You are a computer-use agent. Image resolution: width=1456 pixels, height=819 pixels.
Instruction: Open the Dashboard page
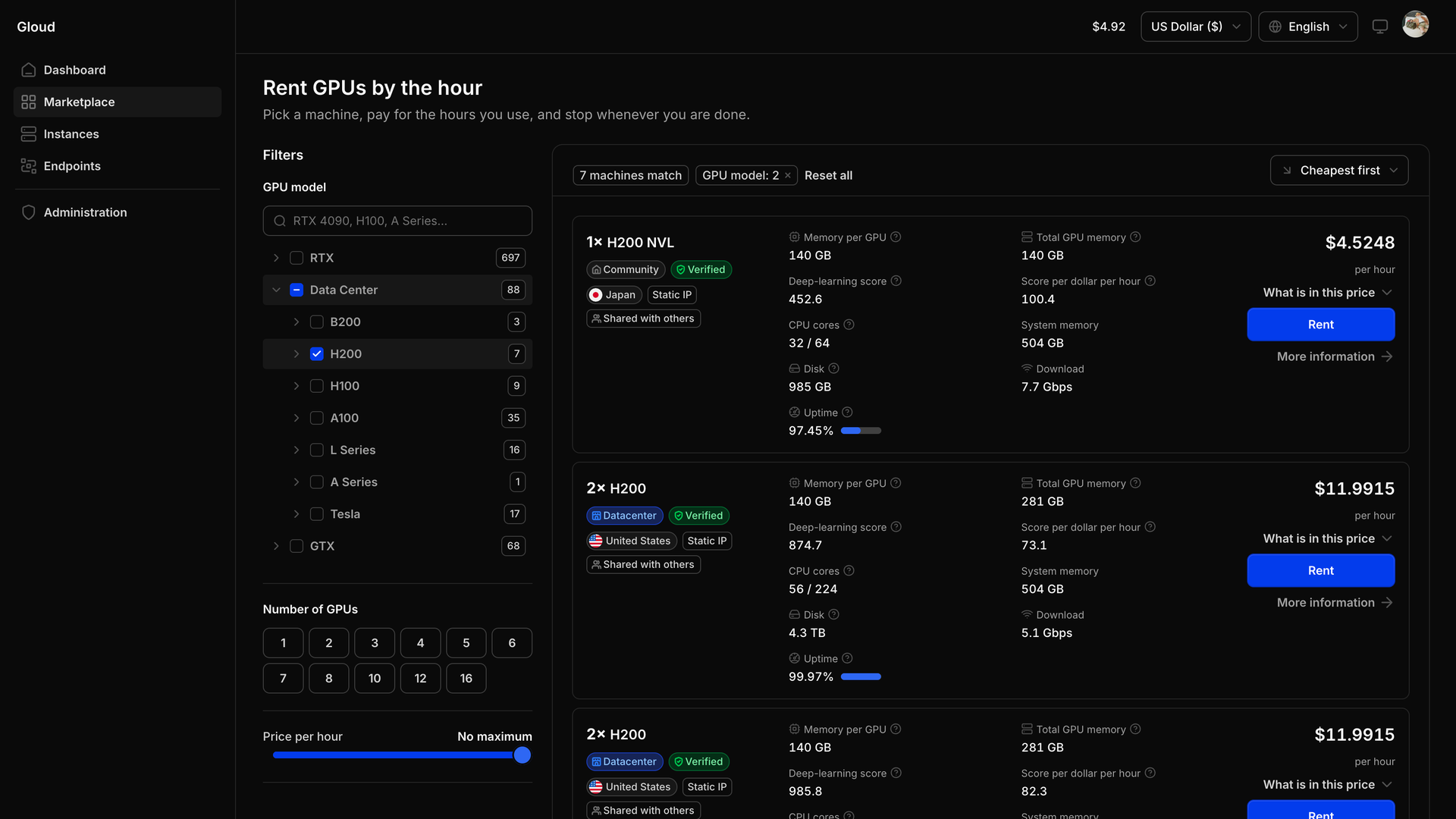point(118,70)
